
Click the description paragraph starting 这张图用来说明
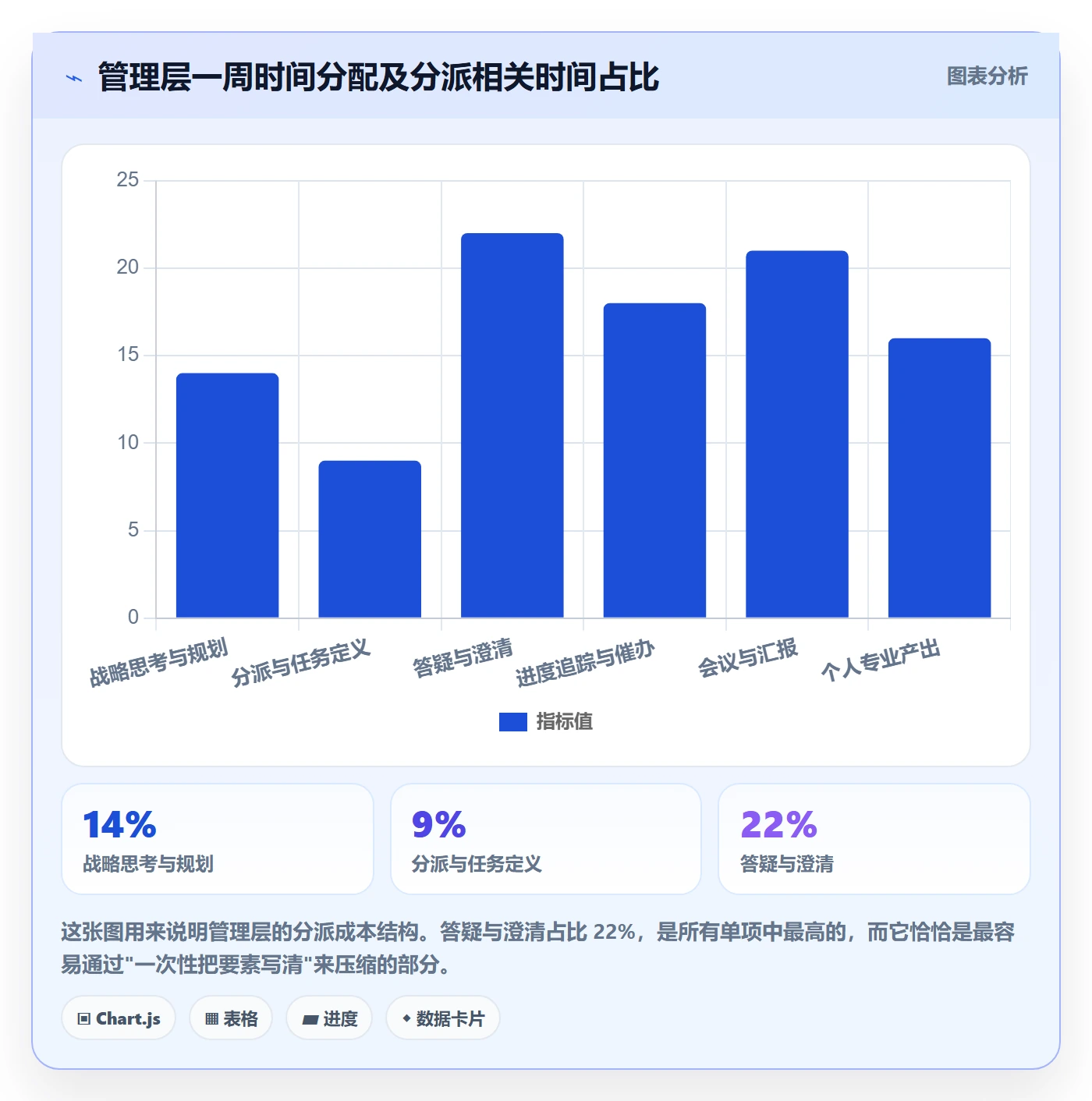click(x=538, y=948)
